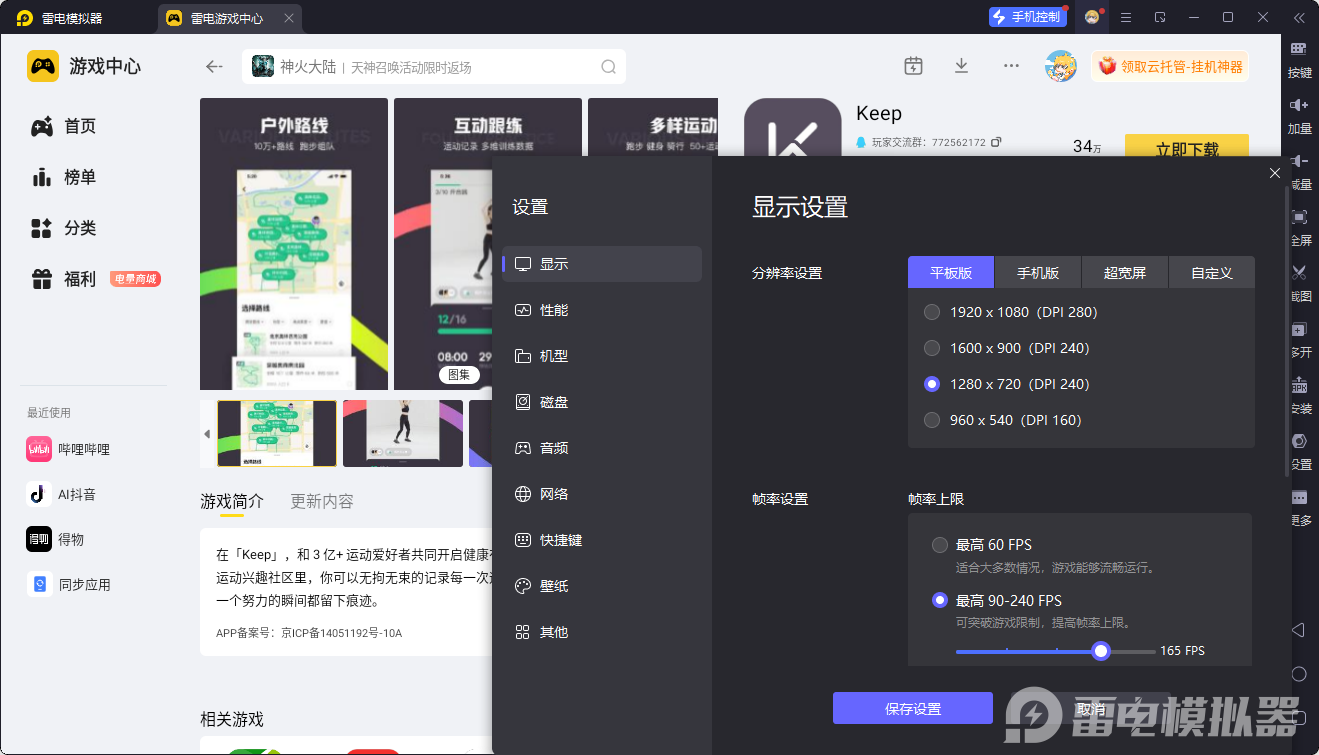
Task: Open the 性能 settings section
Action: [x=553, y=310]
